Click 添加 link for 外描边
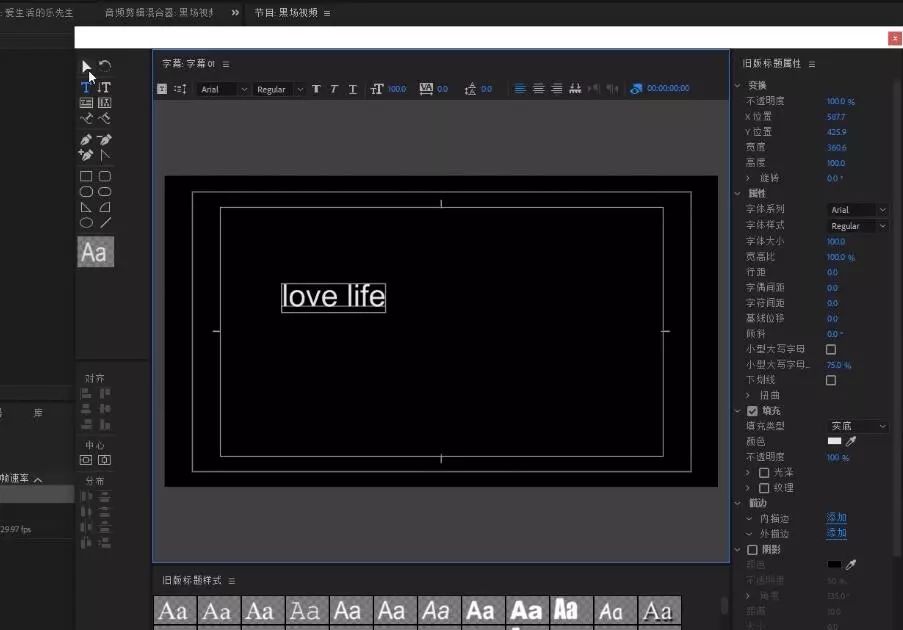The image size is (903, 630). 836,533
